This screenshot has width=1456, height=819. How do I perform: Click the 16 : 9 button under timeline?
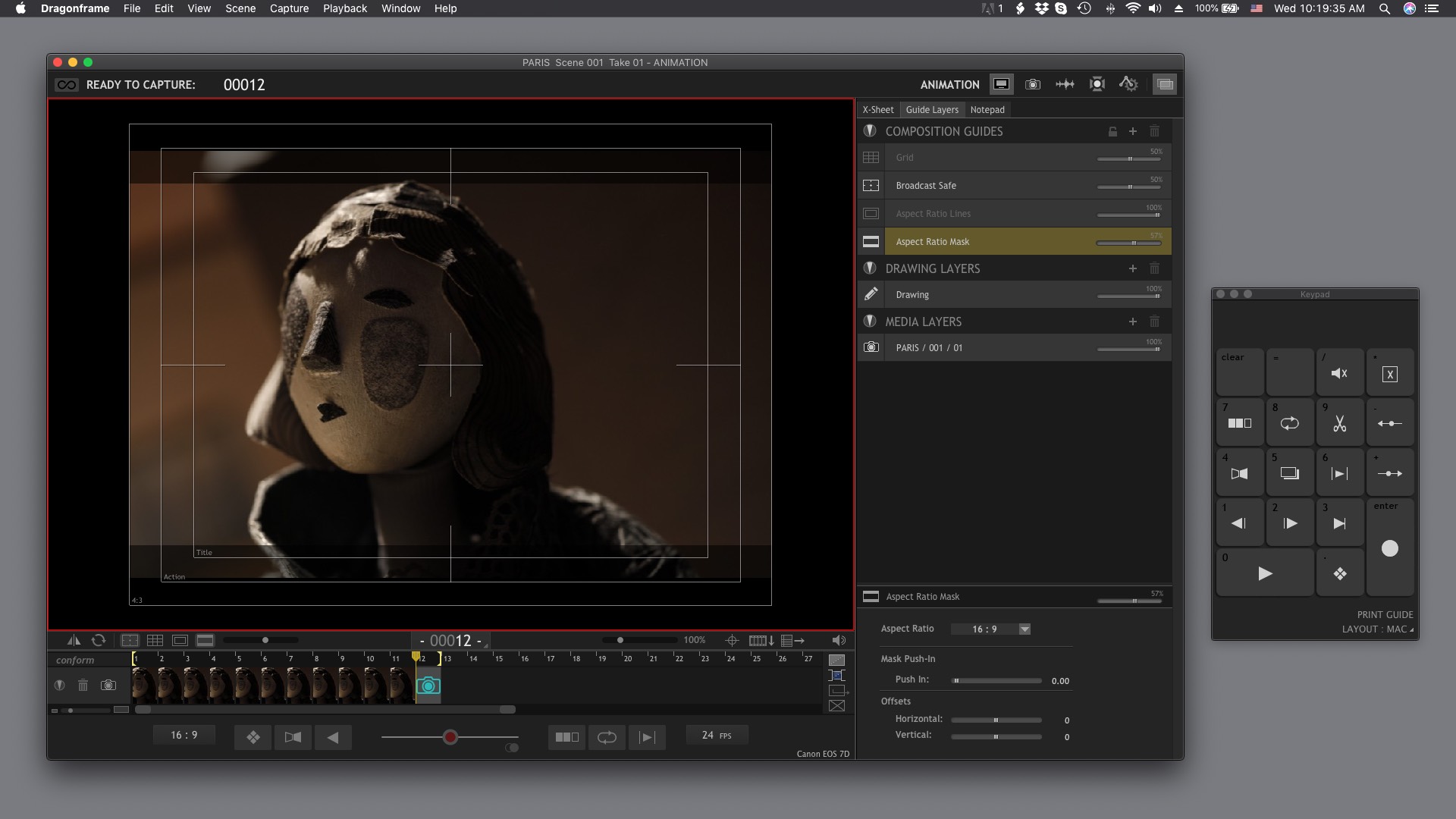point(184,735)
